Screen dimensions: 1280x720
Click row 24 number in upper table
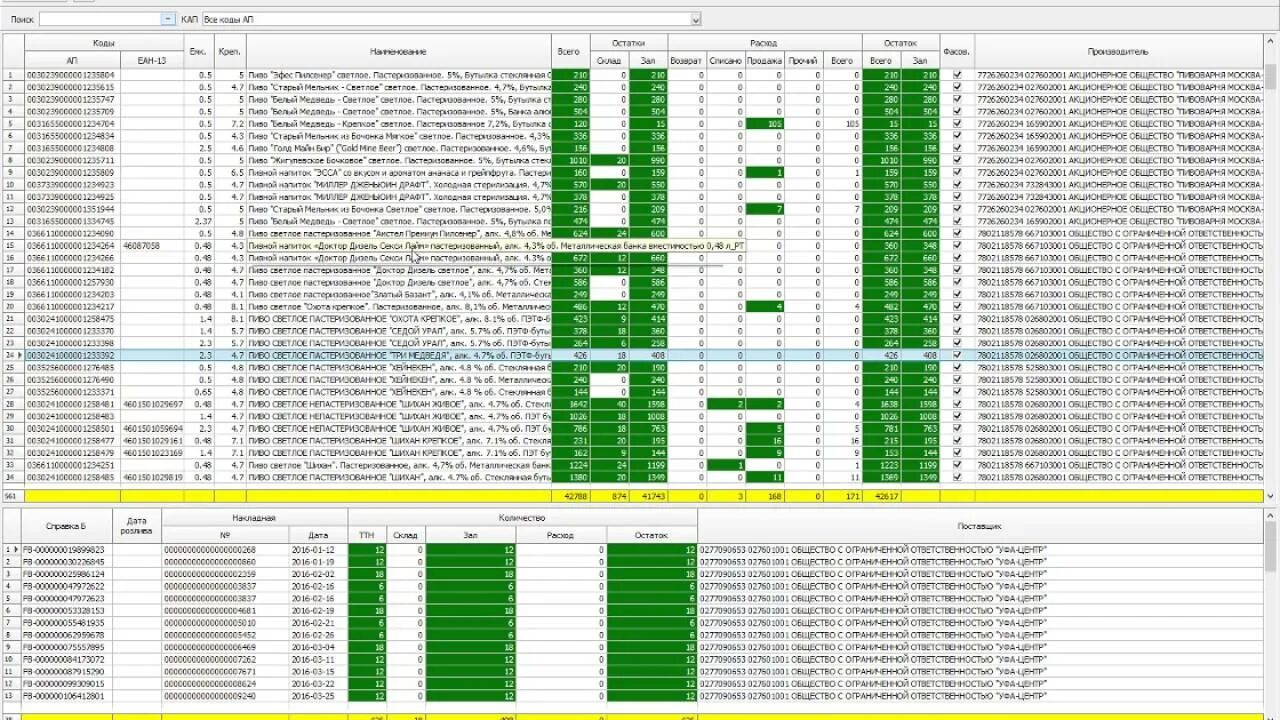11,355
